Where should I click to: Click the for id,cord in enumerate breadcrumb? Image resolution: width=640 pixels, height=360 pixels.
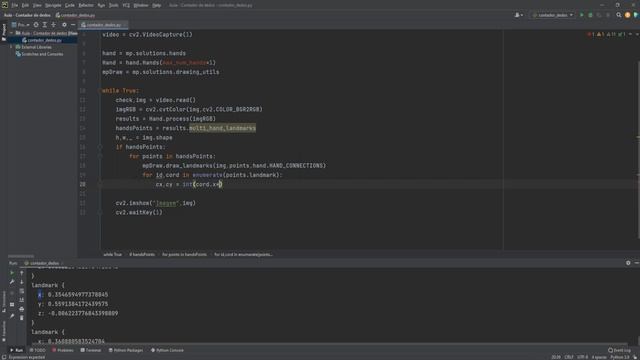coord(244,254)
